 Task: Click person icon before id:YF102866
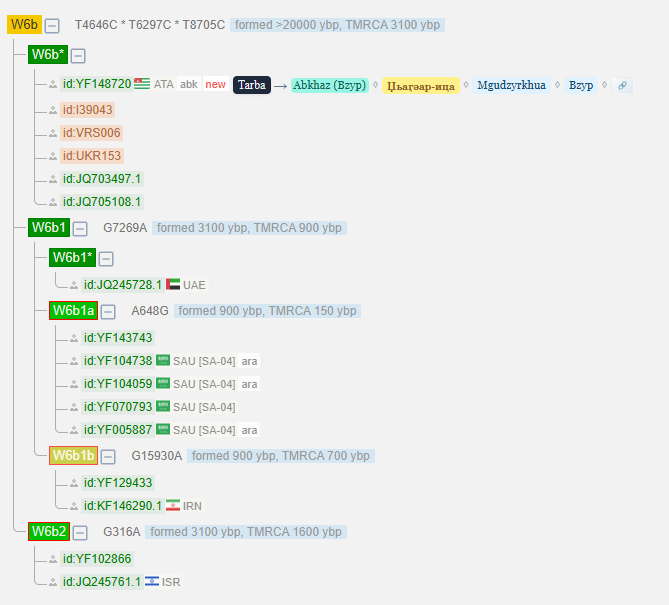(x=53, y=559)
